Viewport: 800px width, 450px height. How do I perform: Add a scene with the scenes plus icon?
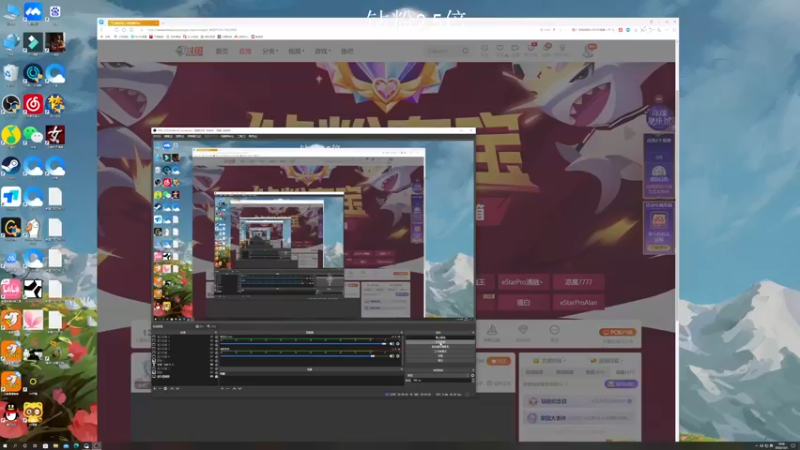[x=222, y=389]
